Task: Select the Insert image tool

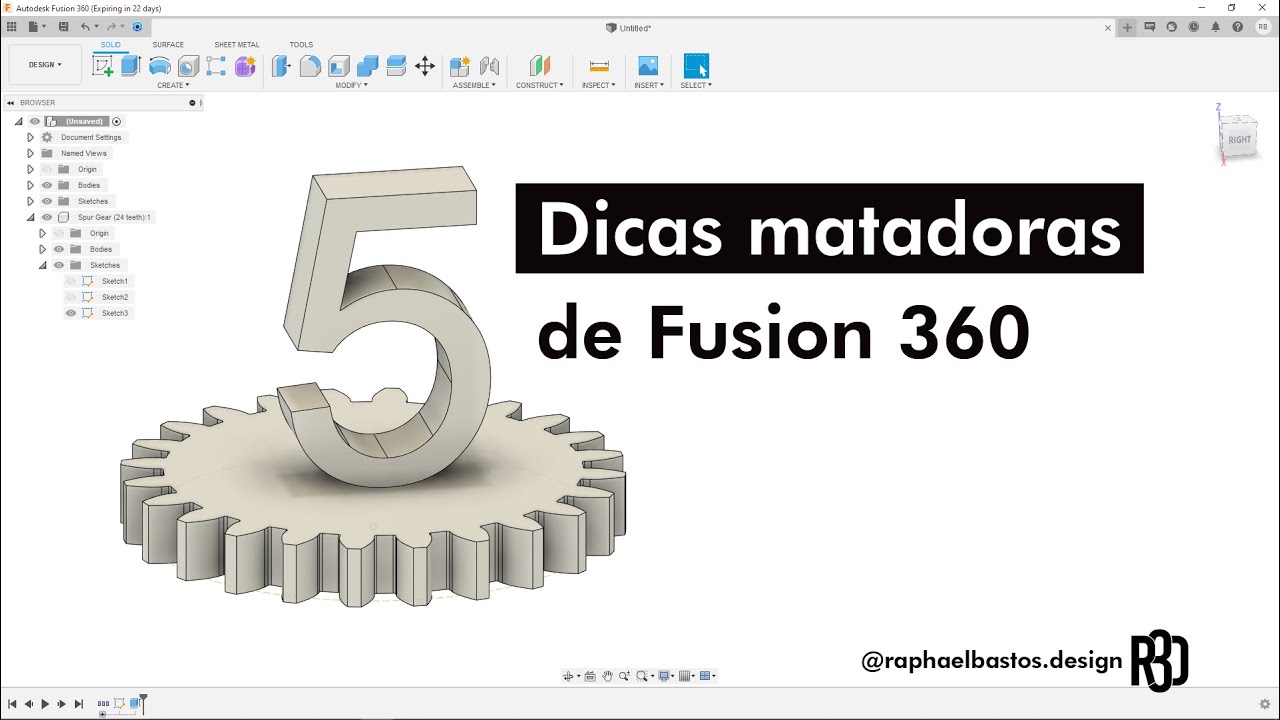Action: pyautogui.click(x=648, y=67)
